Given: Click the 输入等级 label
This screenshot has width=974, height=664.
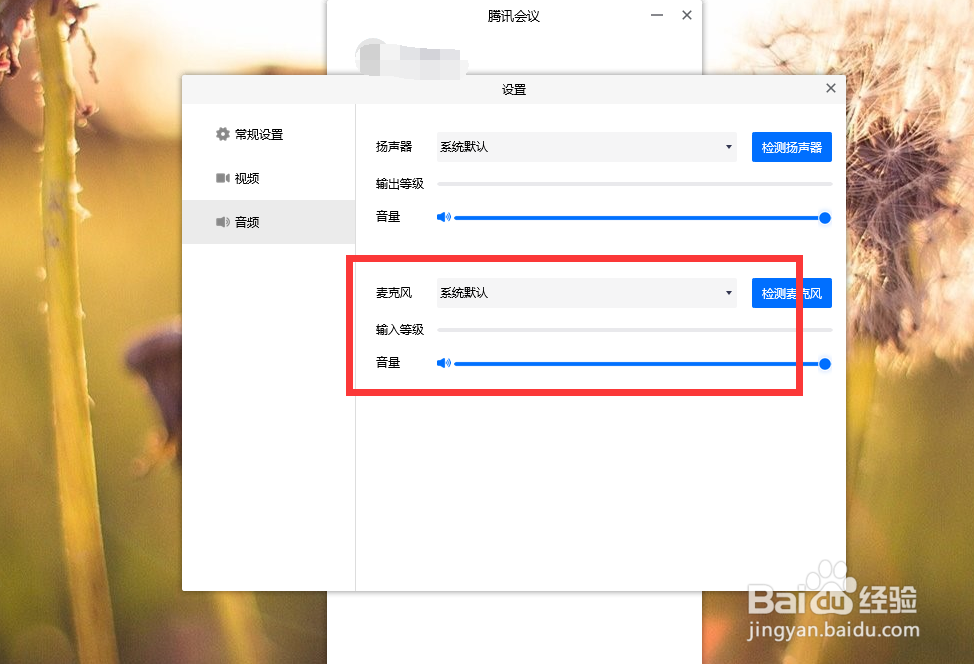Looking at the screenshot, I should point(399,330).
